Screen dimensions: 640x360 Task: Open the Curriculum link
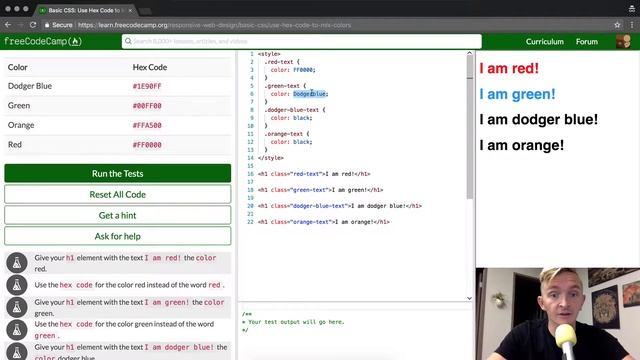pos(544,42)
